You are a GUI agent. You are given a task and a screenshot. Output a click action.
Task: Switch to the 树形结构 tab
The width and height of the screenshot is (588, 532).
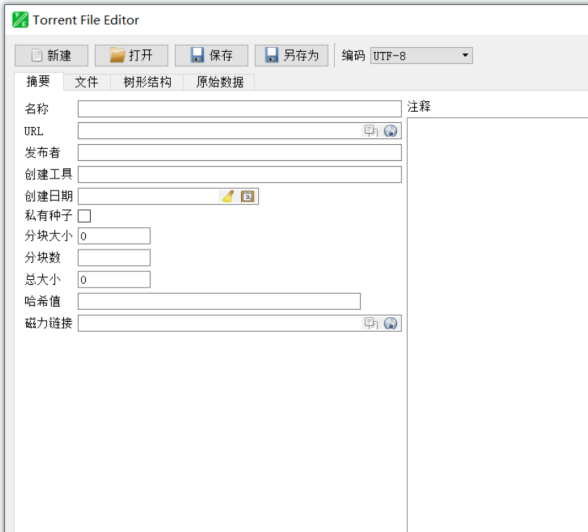(x=147, y=82)
